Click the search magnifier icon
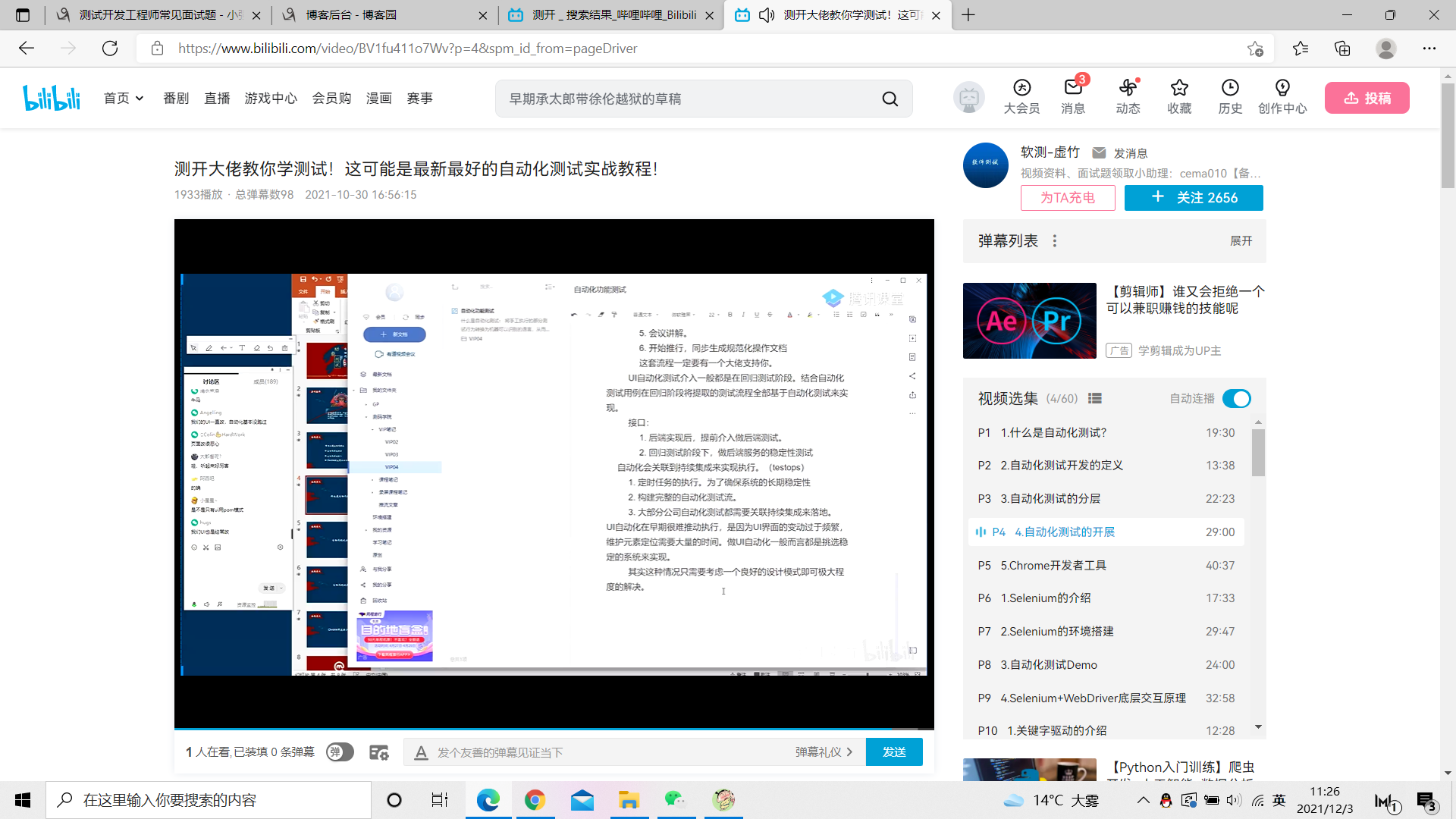 (x=890, y=99)
